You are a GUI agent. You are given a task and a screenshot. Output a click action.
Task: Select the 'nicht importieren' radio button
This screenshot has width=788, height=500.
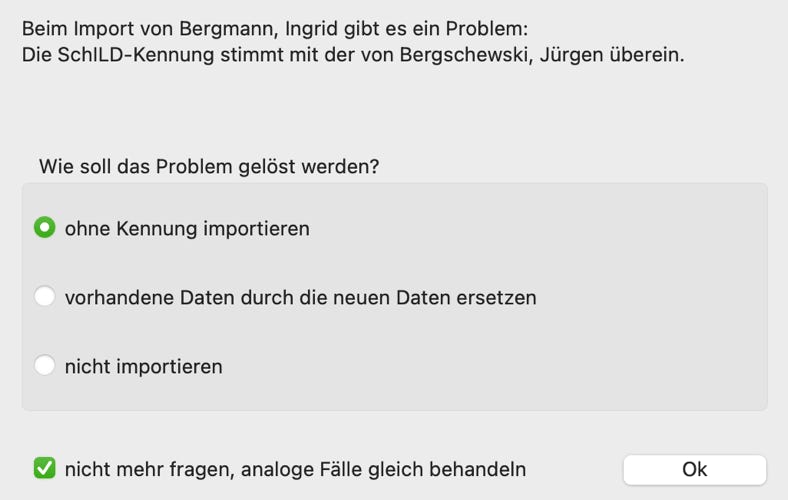pyautogui.click(x=44, y=366)
